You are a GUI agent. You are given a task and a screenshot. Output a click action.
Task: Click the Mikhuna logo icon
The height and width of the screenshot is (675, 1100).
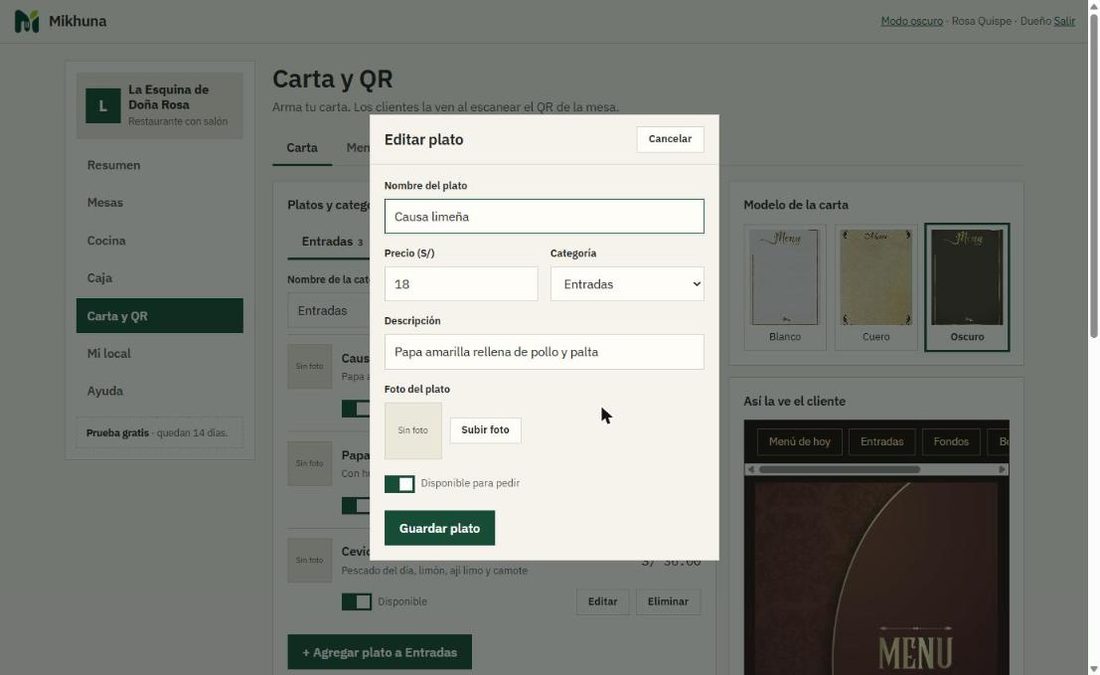27,21
